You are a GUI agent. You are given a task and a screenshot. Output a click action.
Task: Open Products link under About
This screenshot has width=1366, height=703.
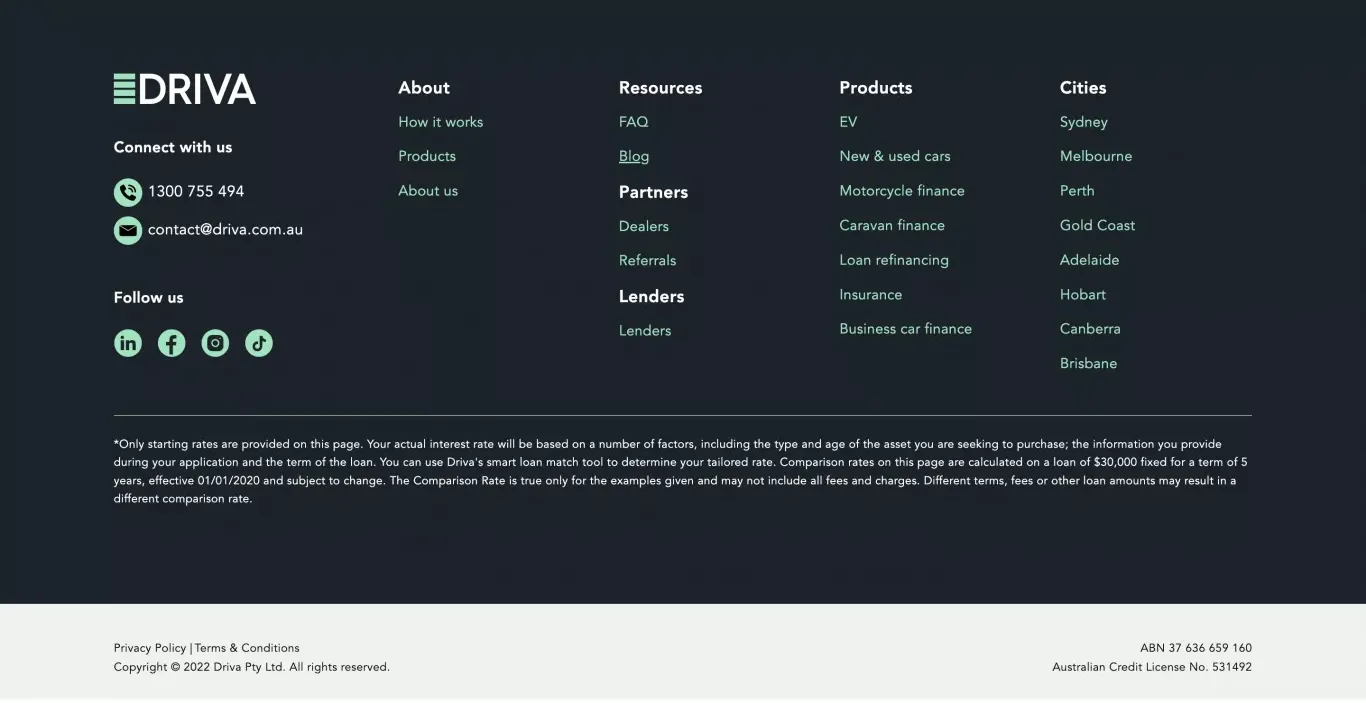coord(427,156)
